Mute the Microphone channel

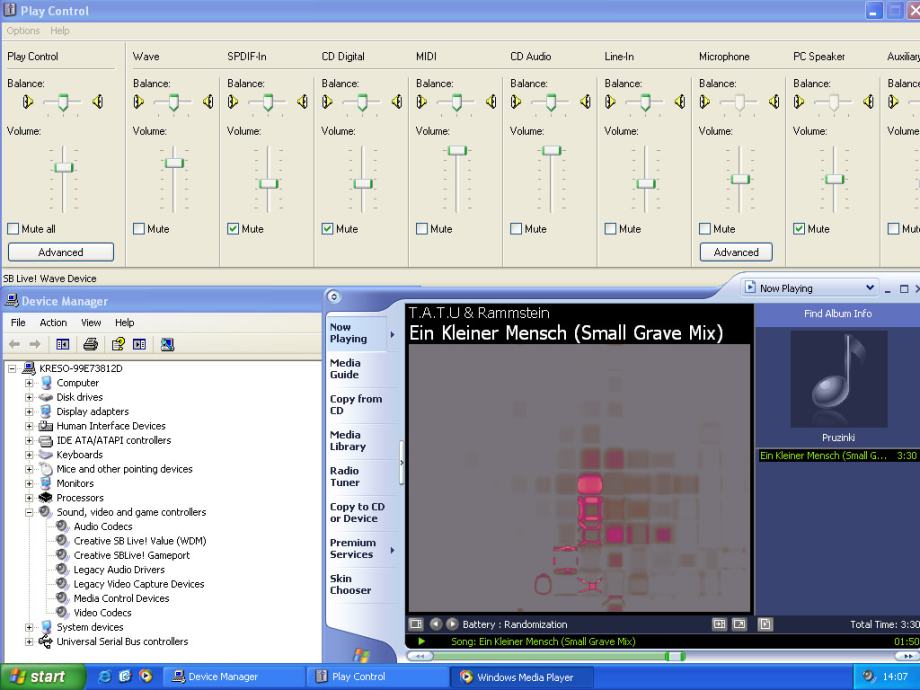(705, 229)
